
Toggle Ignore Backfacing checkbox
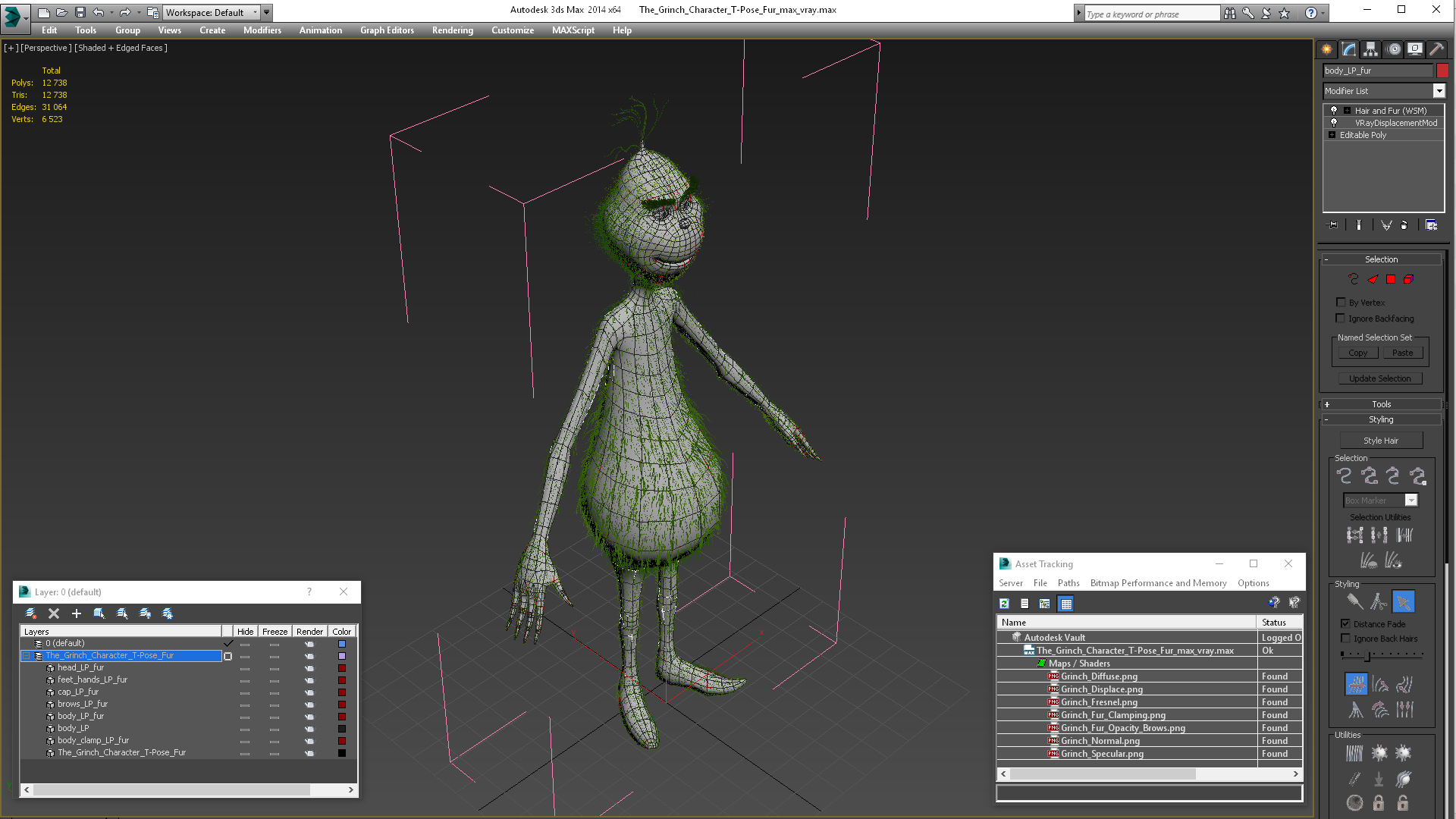[x=1341, y=318]
